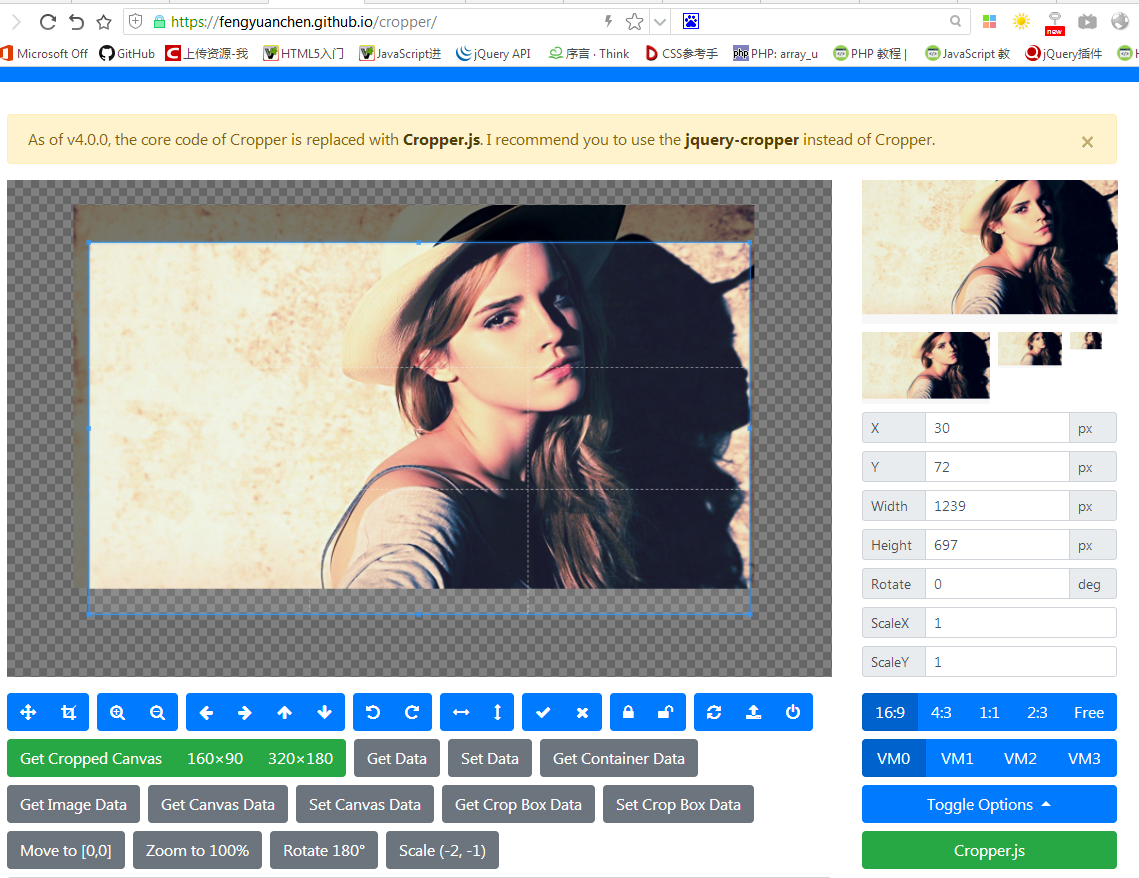Click the power icon to destroy cropper
This screenshot has height=878, width=1139.
click(x=793, y=712)
